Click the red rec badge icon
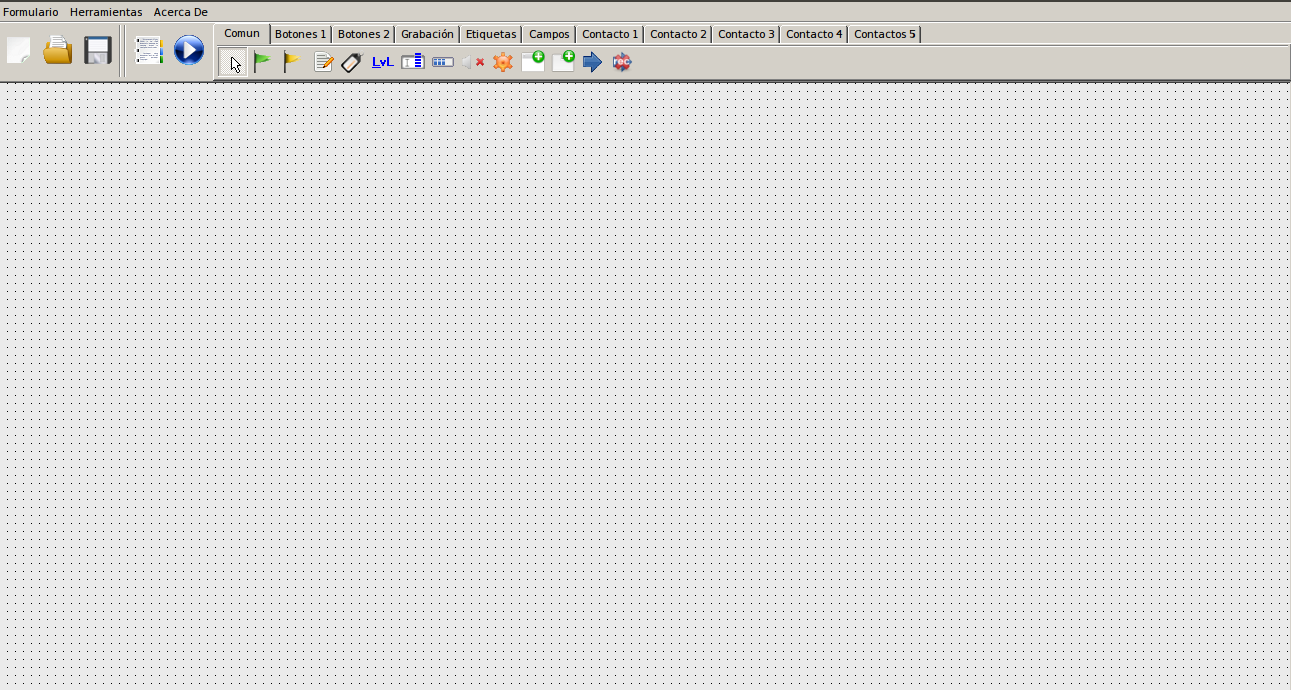 coord(622,63)
